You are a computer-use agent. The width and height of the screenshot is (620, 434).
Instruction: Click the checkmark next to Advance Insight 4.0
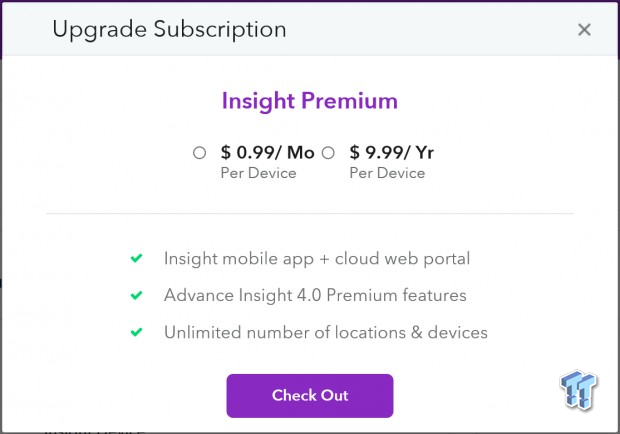(x=136, y=295)
